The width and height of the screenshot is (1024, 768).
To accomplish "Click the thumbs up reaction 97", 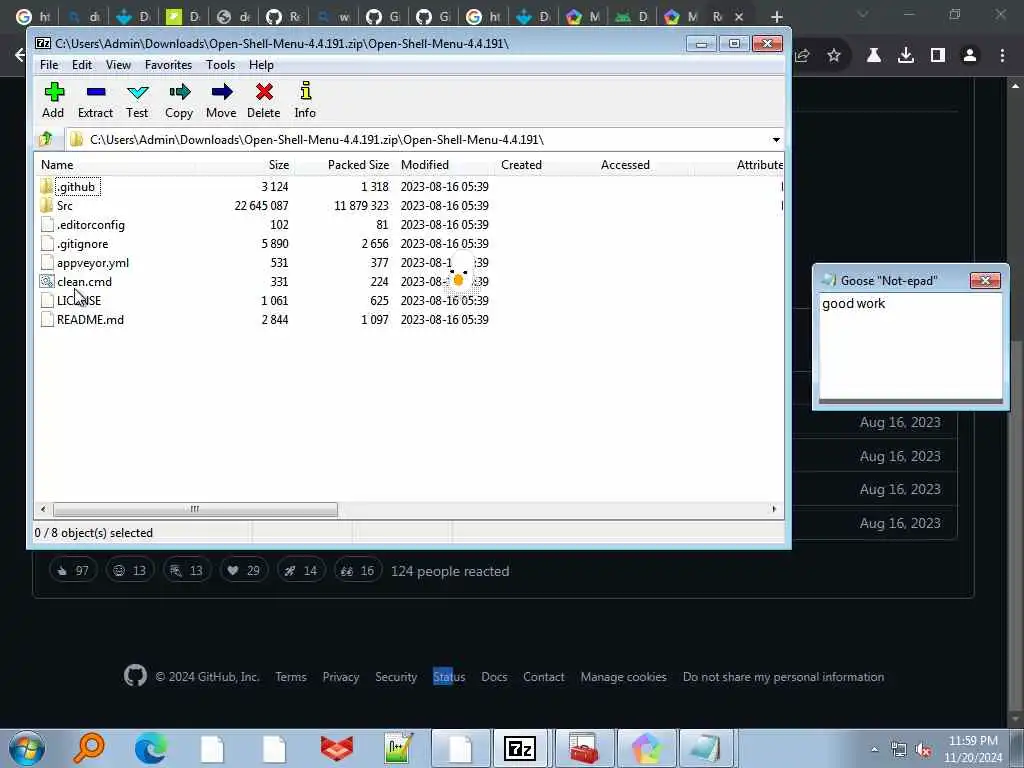I will [73, 571].
